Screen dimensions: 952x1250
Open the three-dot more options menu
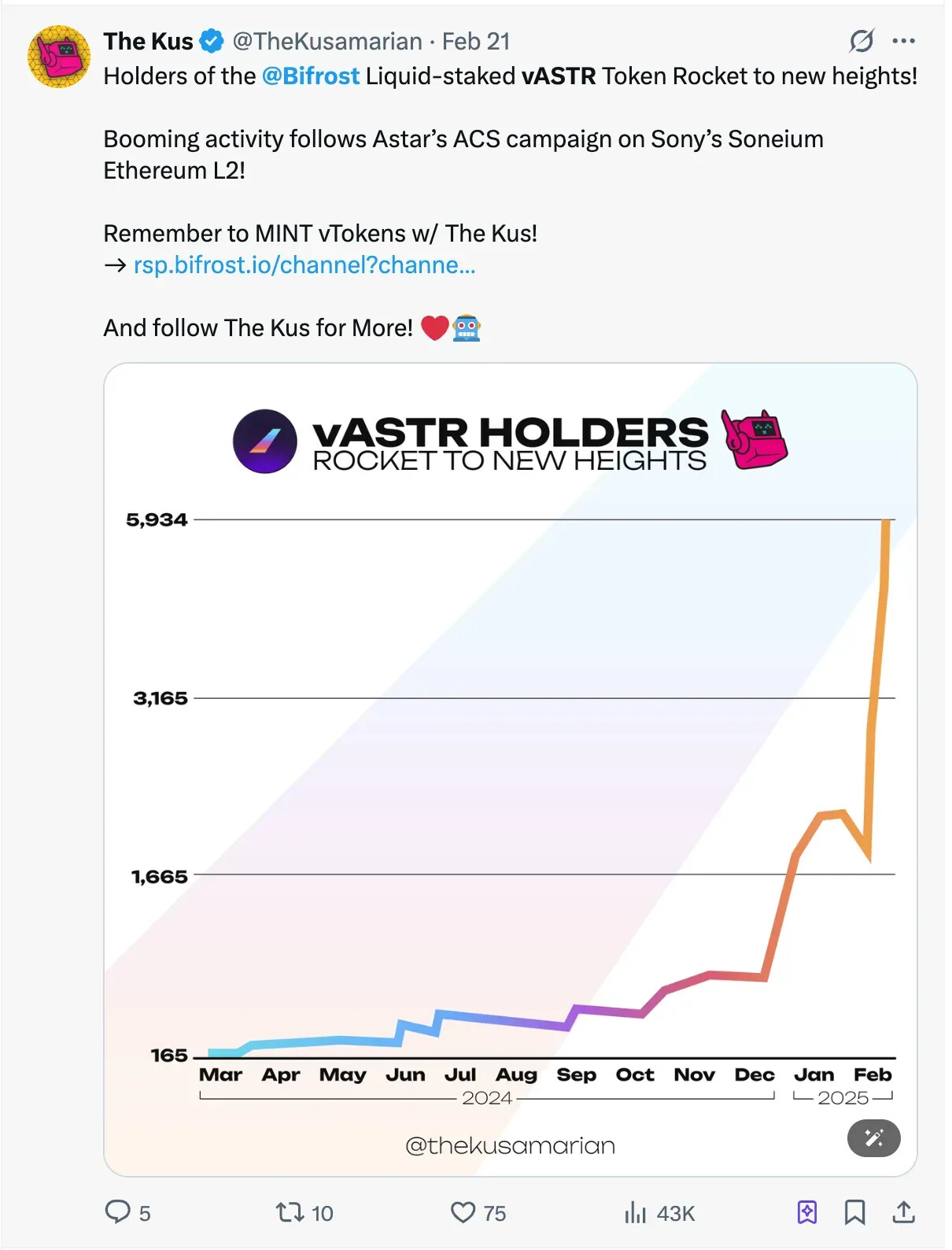click(x=903, y=41)
